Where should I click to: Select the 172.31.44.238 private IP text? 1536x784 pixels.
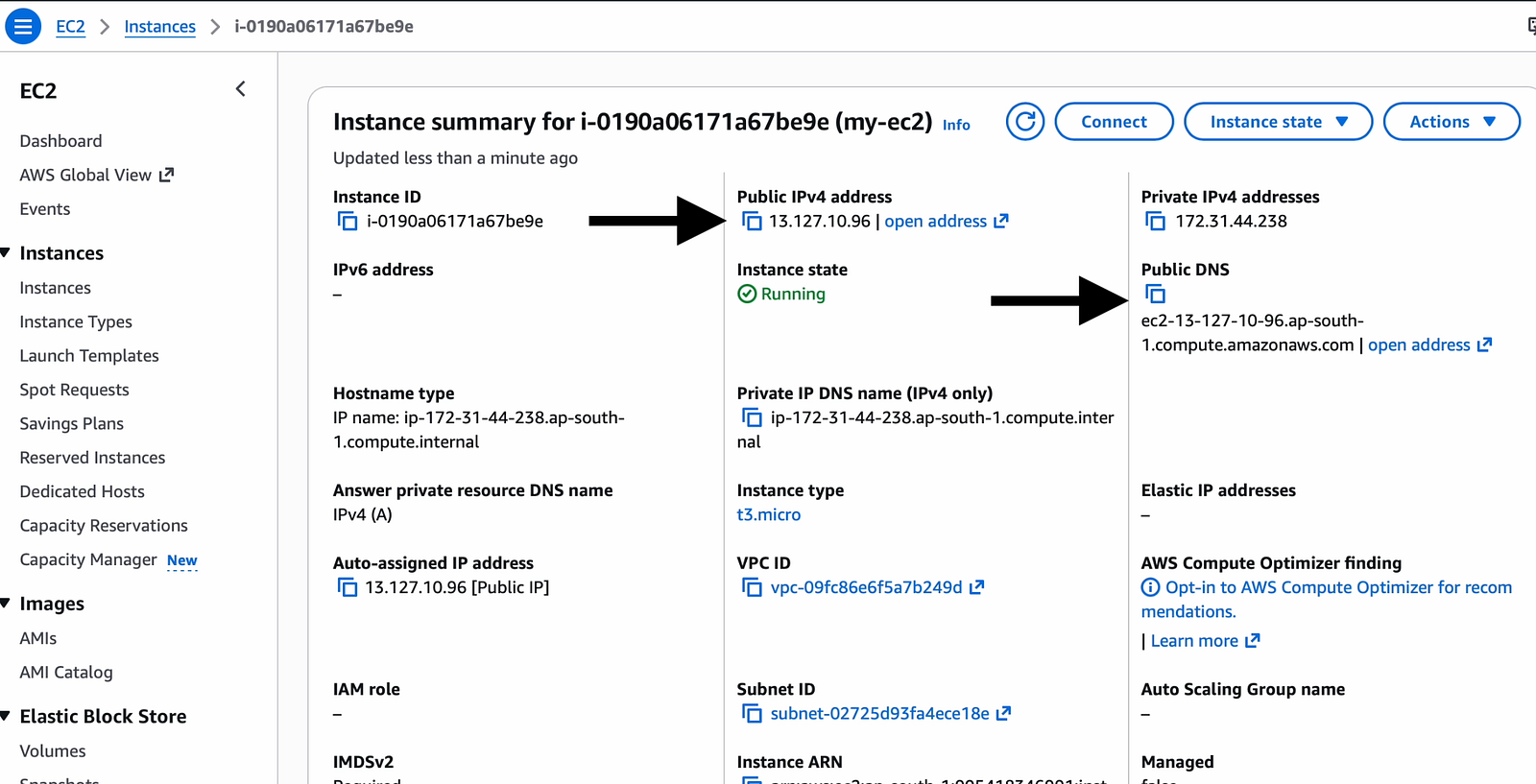click(x=1232, y=222)
